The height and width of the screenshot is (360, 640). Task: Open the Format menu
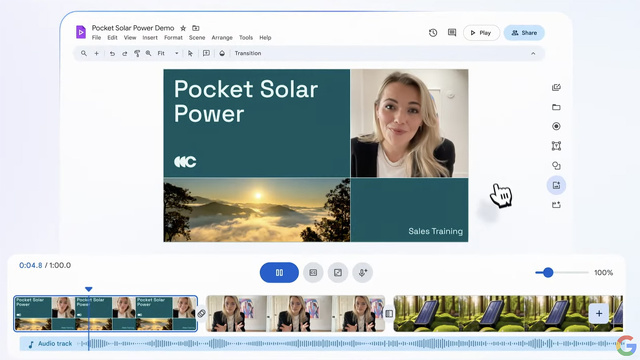point(173,38)
